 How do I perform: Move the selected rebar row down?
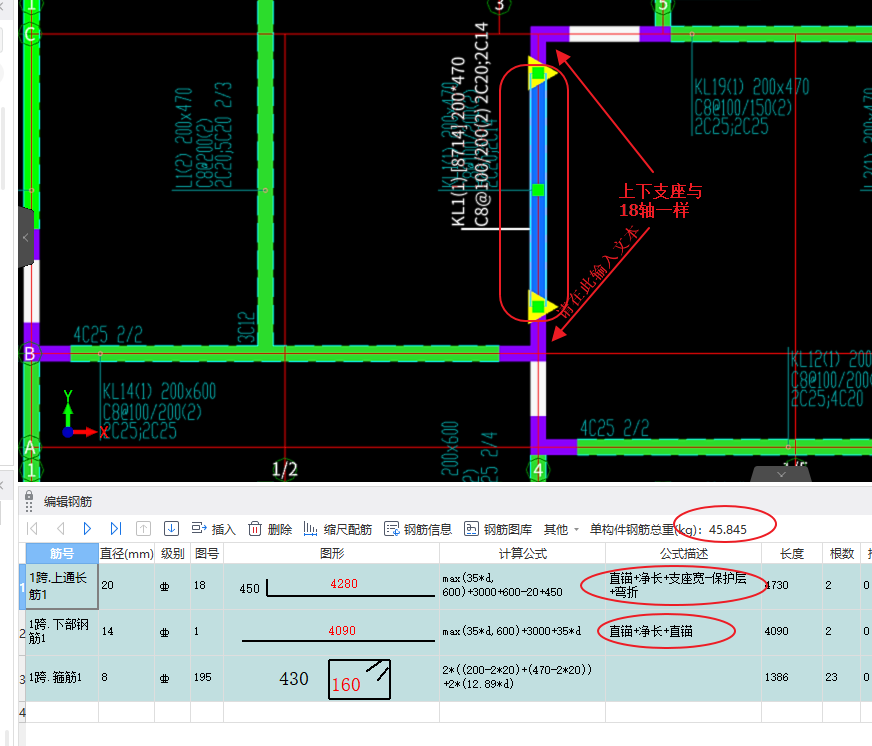click(x=172, y=529)
